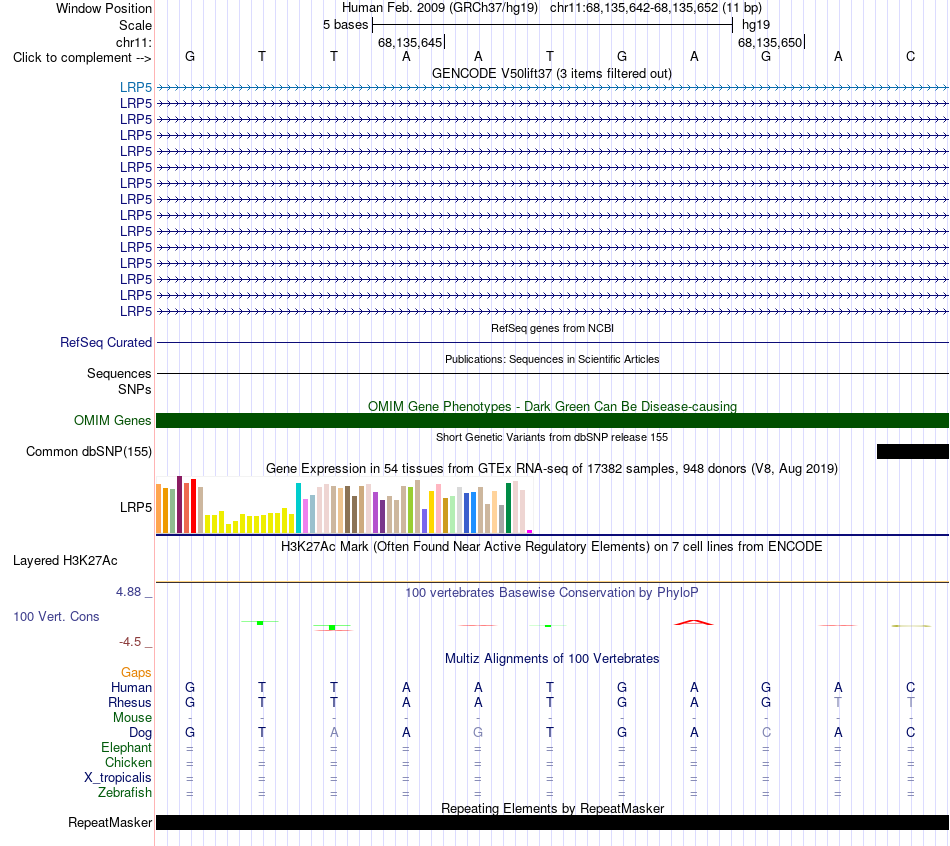
Task: Click the "chr11:" ruler label
Action: click(x=134, y=42)
